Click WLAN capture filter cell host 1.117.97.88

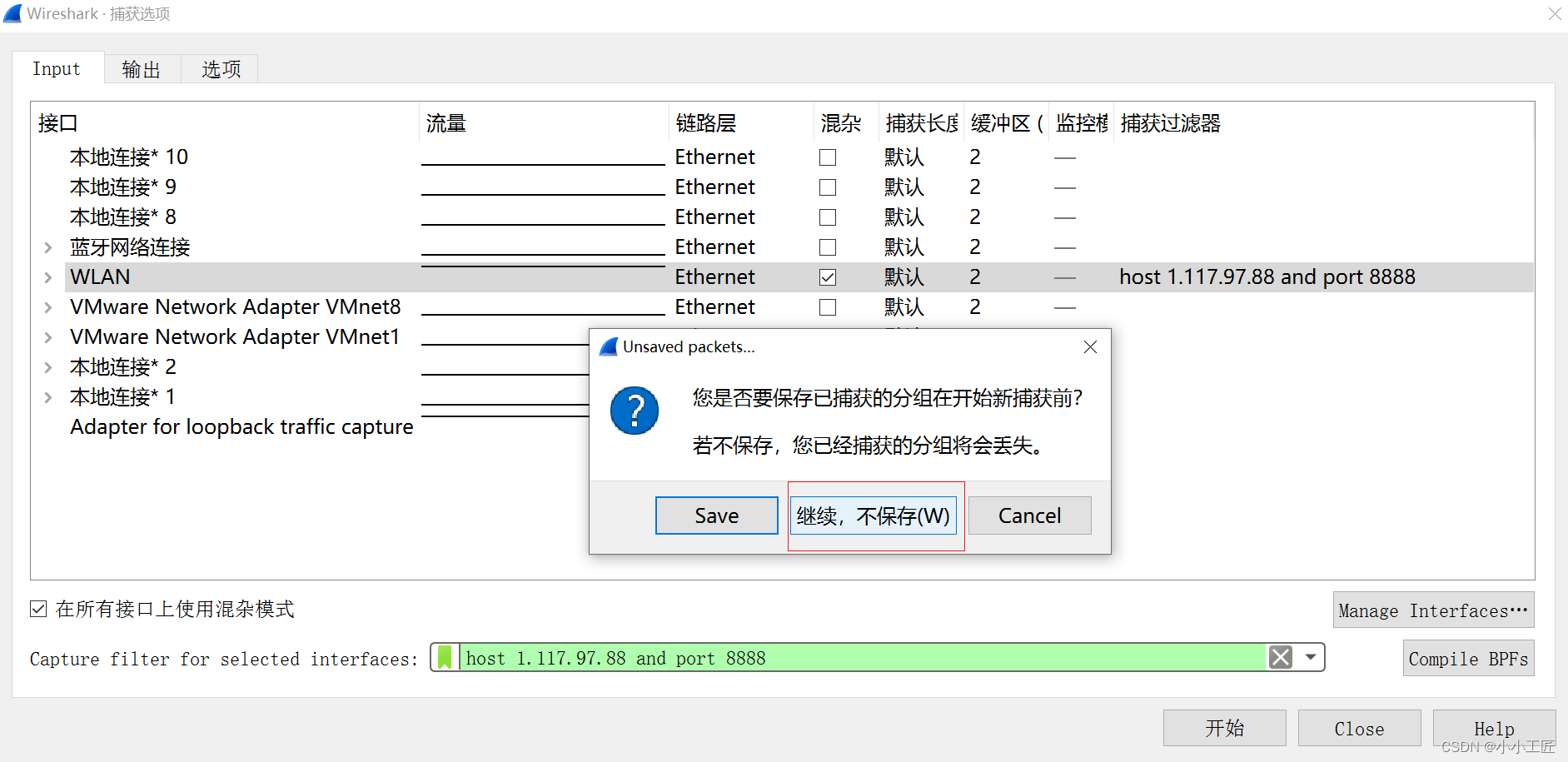tap(1267, 276)
